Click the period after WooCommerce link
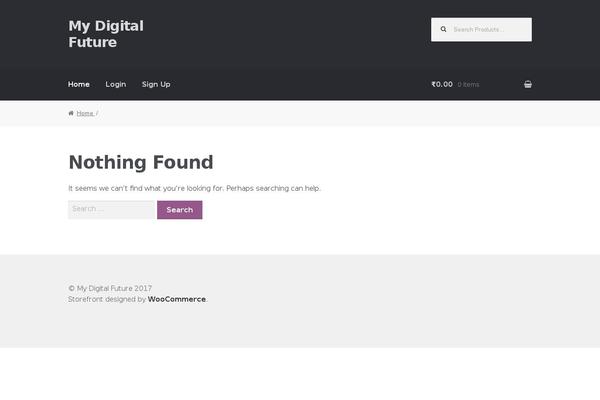The height and width of the screenshot is (400, 600). [x=207, y=299]
